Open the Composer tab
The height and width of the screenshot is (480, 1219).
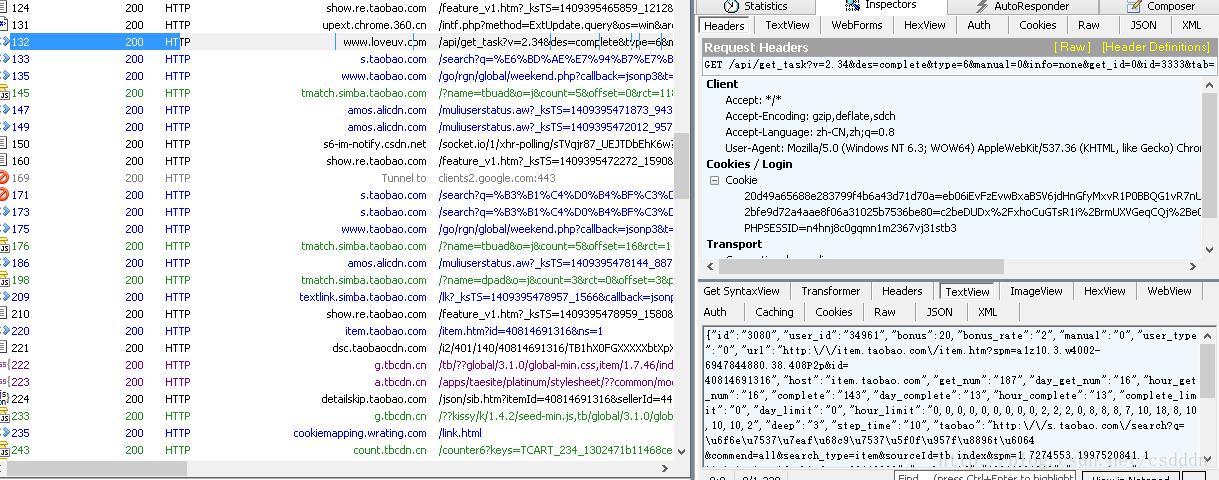point(1160,6)
